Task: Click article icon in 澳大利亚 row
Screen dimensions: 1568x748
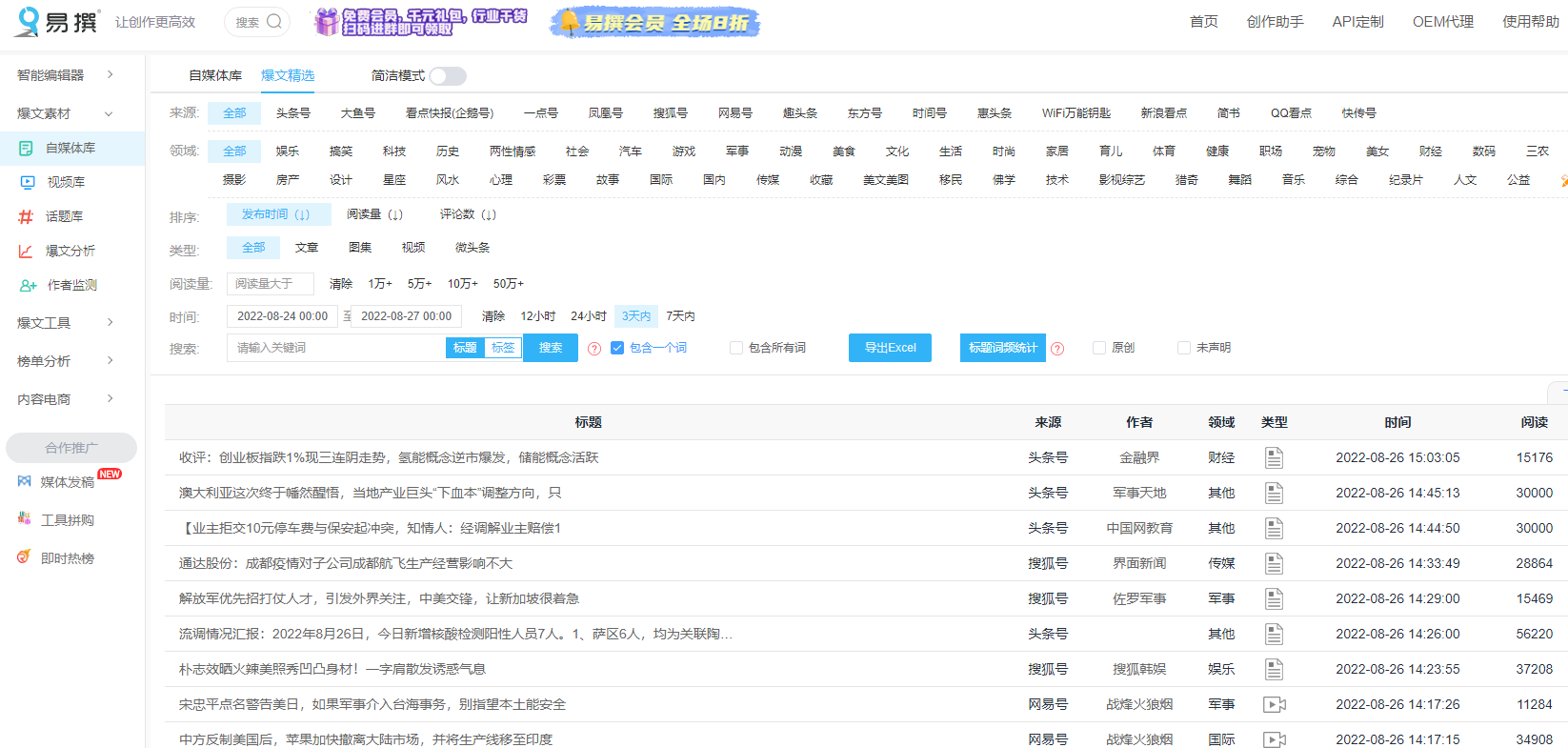Action: pyautogui.click(x=1274, y=493)
